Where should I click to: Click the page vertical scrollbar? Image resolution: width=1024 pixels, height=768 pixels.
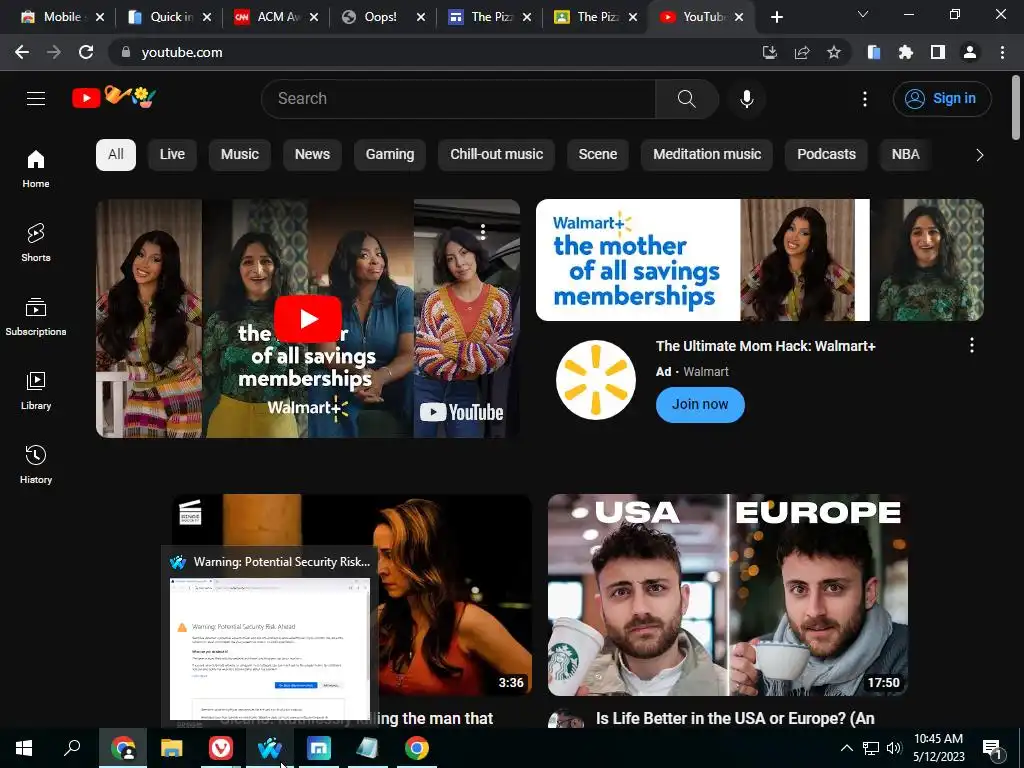point(1016,108)
